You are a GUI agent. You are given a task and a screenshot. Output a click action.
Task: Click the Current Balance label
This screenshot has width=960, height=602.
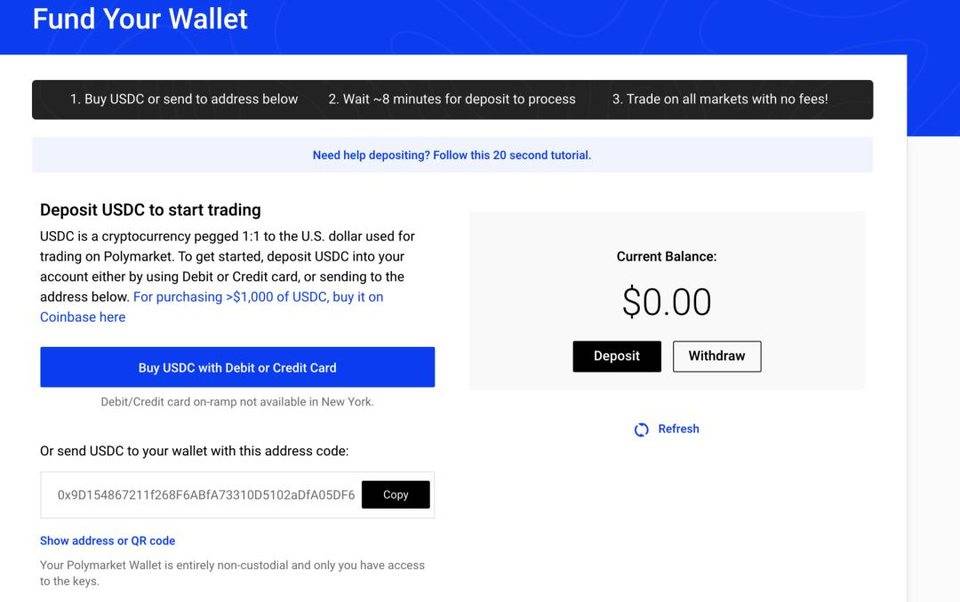click(666, 257)
